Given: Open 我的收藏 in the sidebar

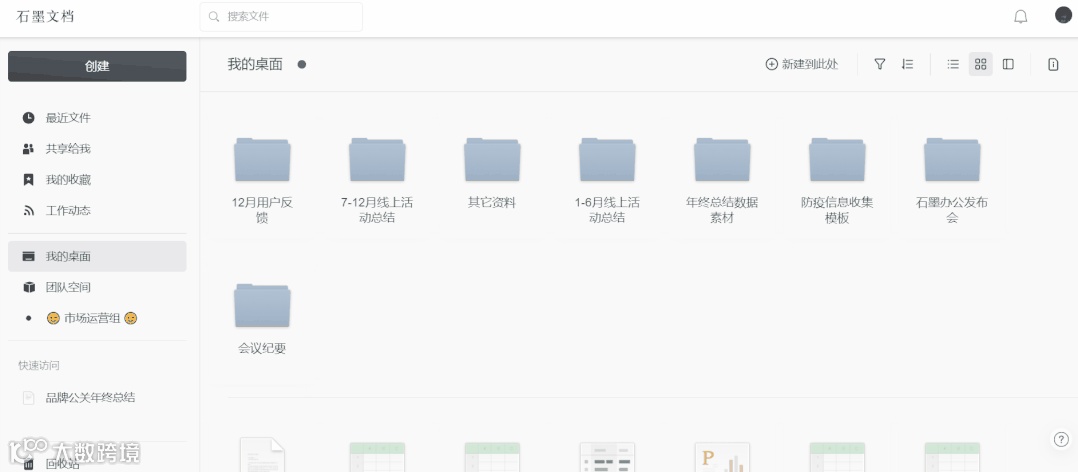Looking at the screenshot, I should (97, 180).
